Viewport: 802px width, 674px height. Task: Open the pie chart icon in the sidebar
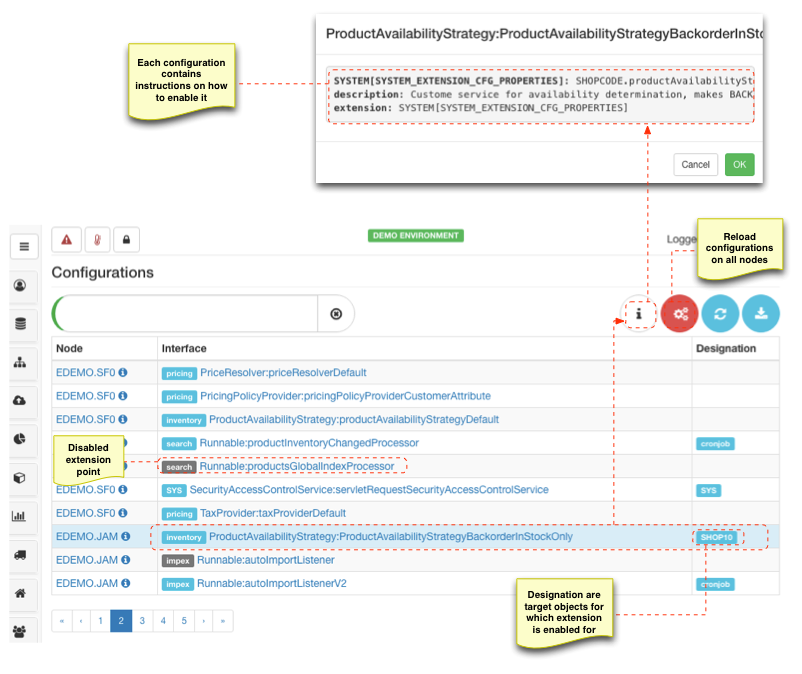point(20,439)
